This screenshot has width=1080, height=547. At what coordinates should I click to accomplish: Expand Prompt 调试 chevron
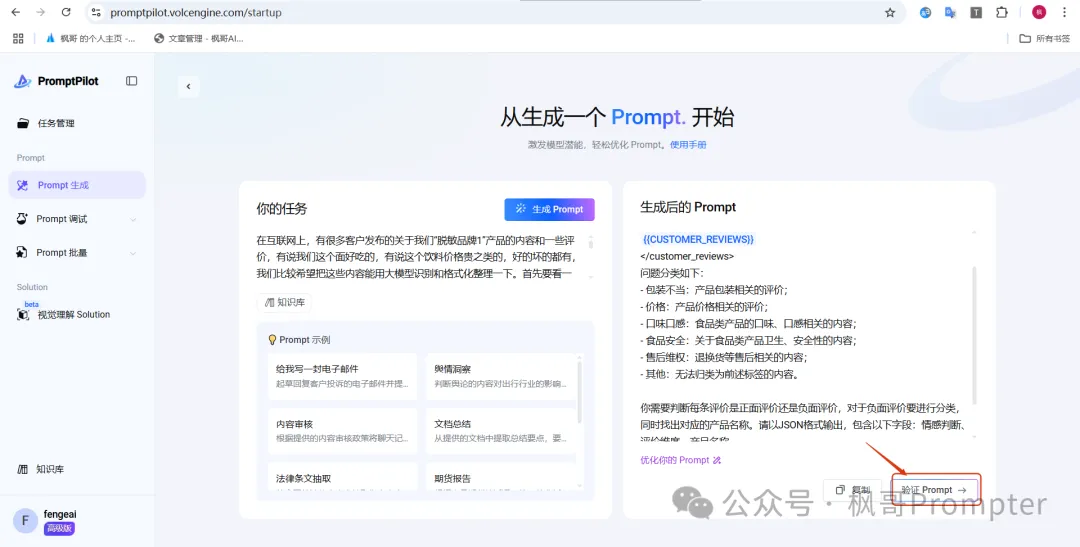click(133, 220)
